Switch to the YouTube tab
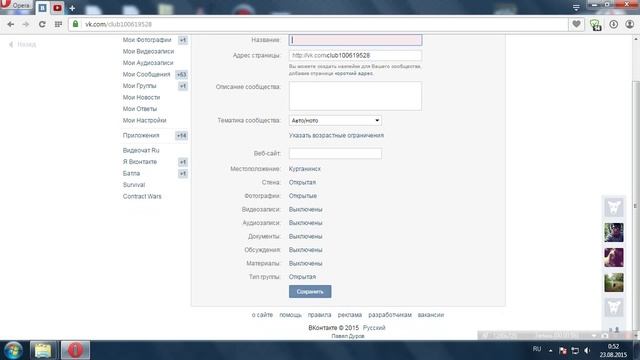Viewport: 640px width, 360px height. (57, 8)
